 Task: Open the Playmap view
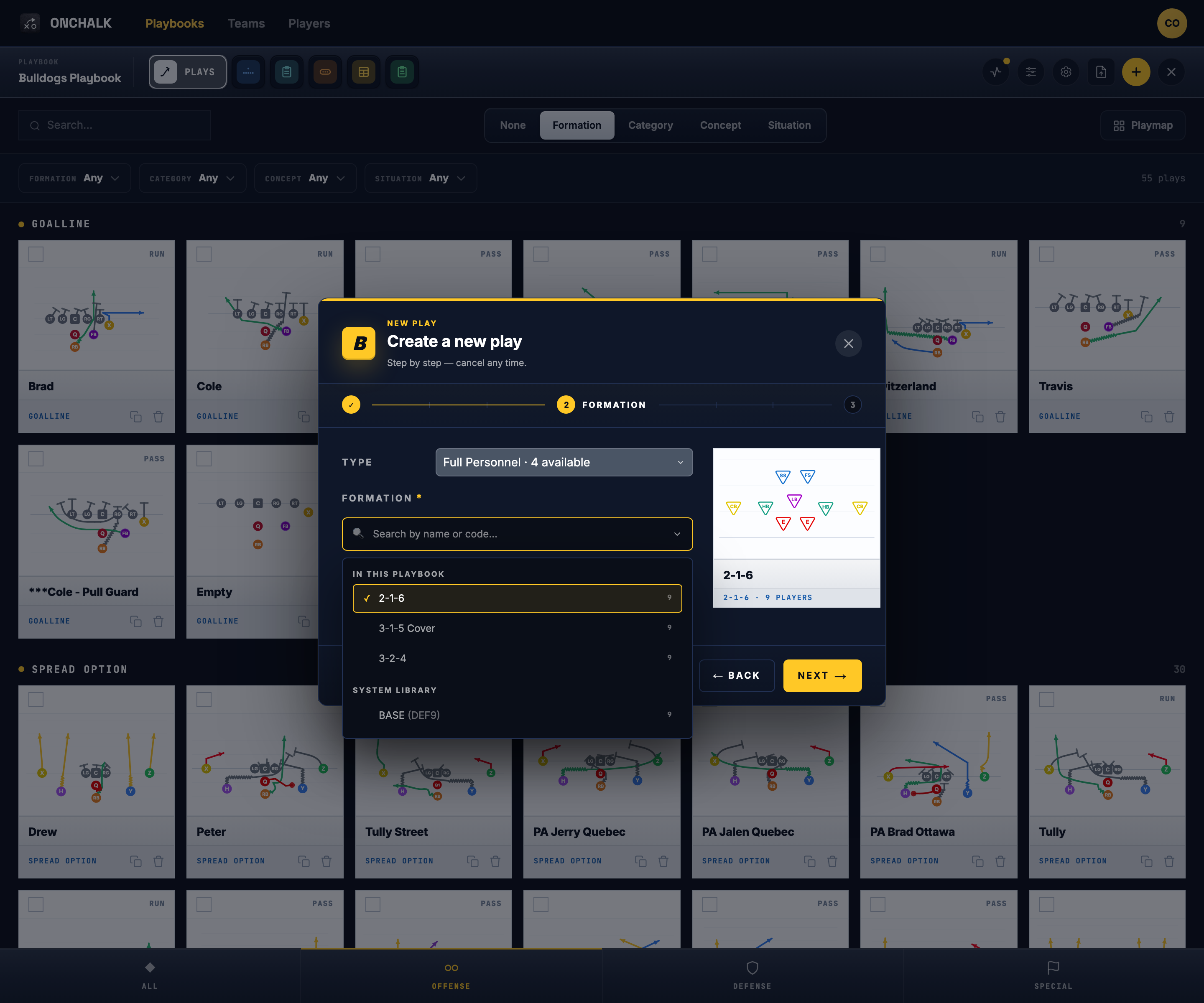[1143, 125]
